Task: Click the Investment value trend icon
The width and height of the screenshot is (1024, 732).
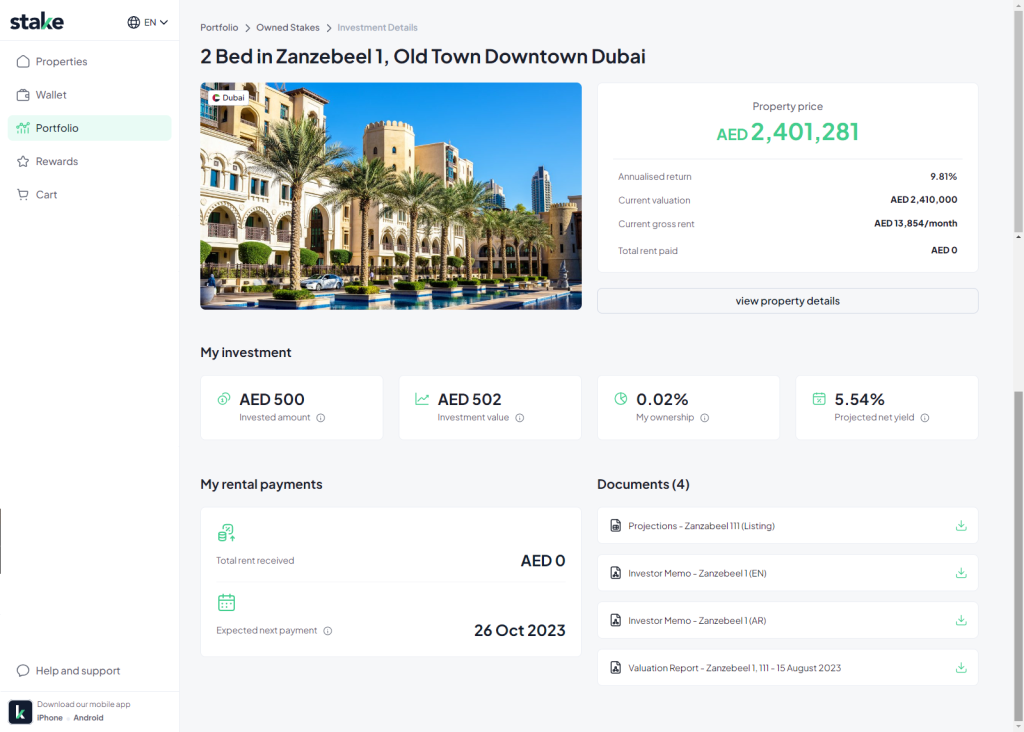Action: click(422, 399)
